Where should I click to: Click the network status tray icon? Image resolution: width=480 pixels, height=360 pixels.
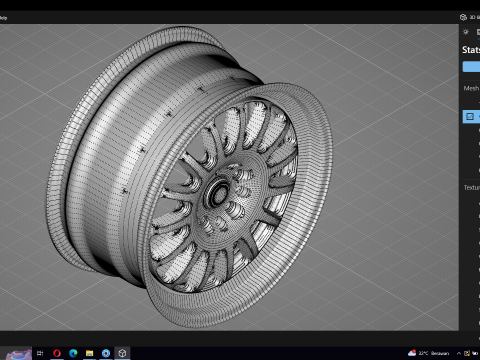point(467,353)
